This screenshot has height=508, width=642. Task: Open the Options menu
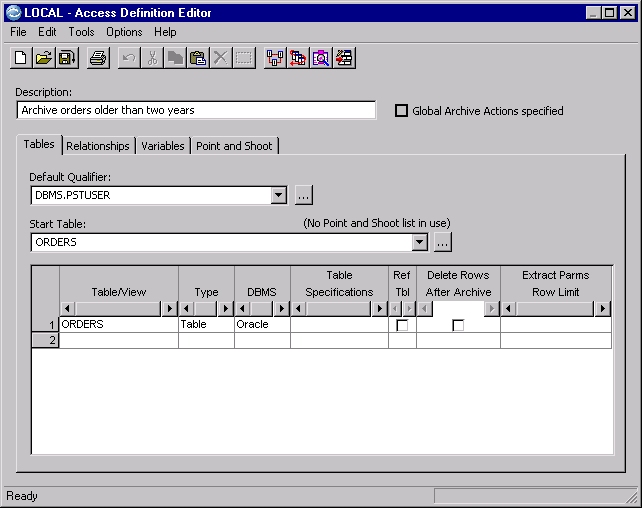124,32
